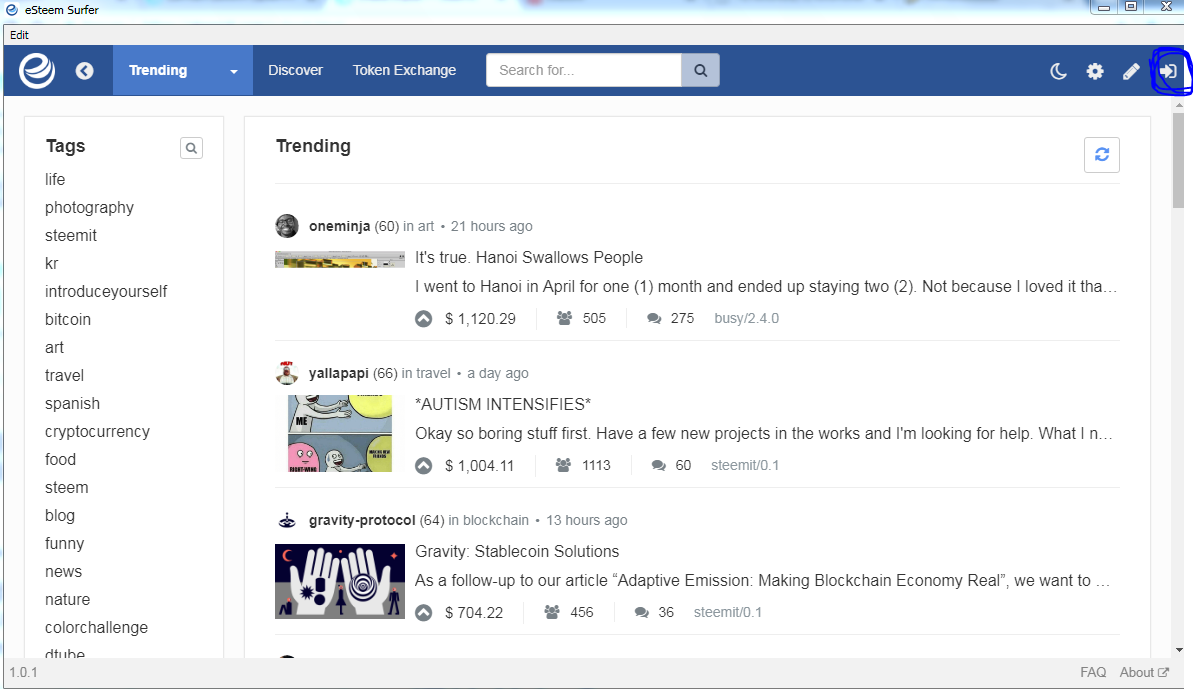Open gravity-protocol author name
This screenshot has width=1193, height=689.
tap(362, 520)
